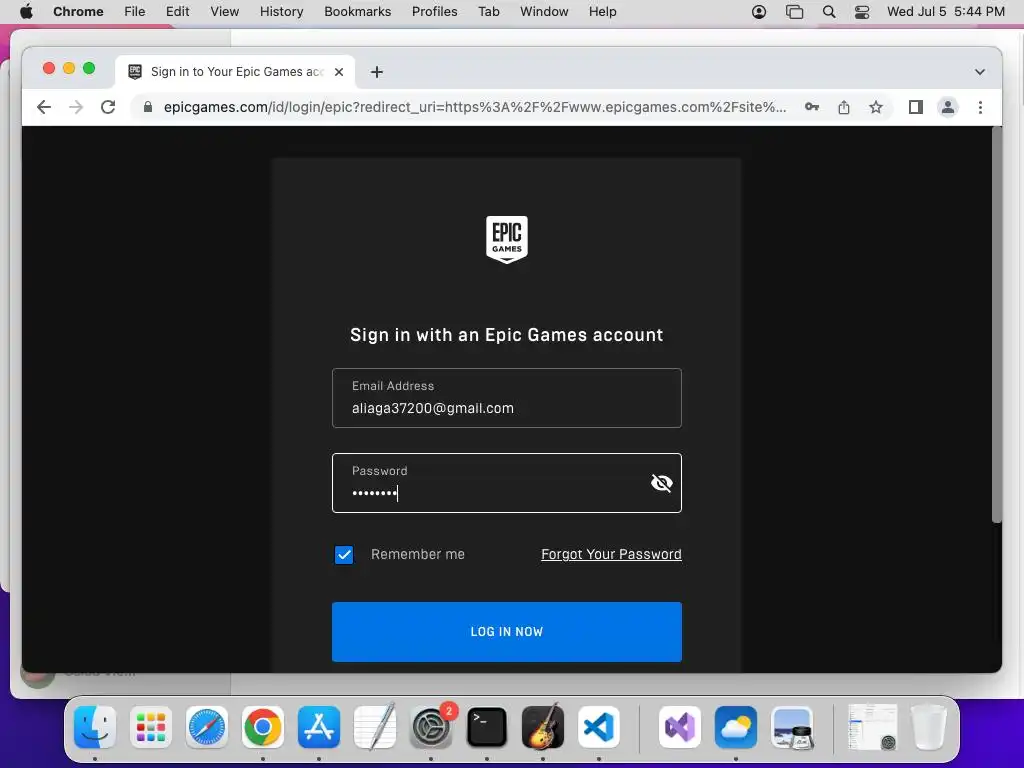Screen dimensions: 1024x768
Task: Open Visual Studio from the dock
Action: (680, 727)
